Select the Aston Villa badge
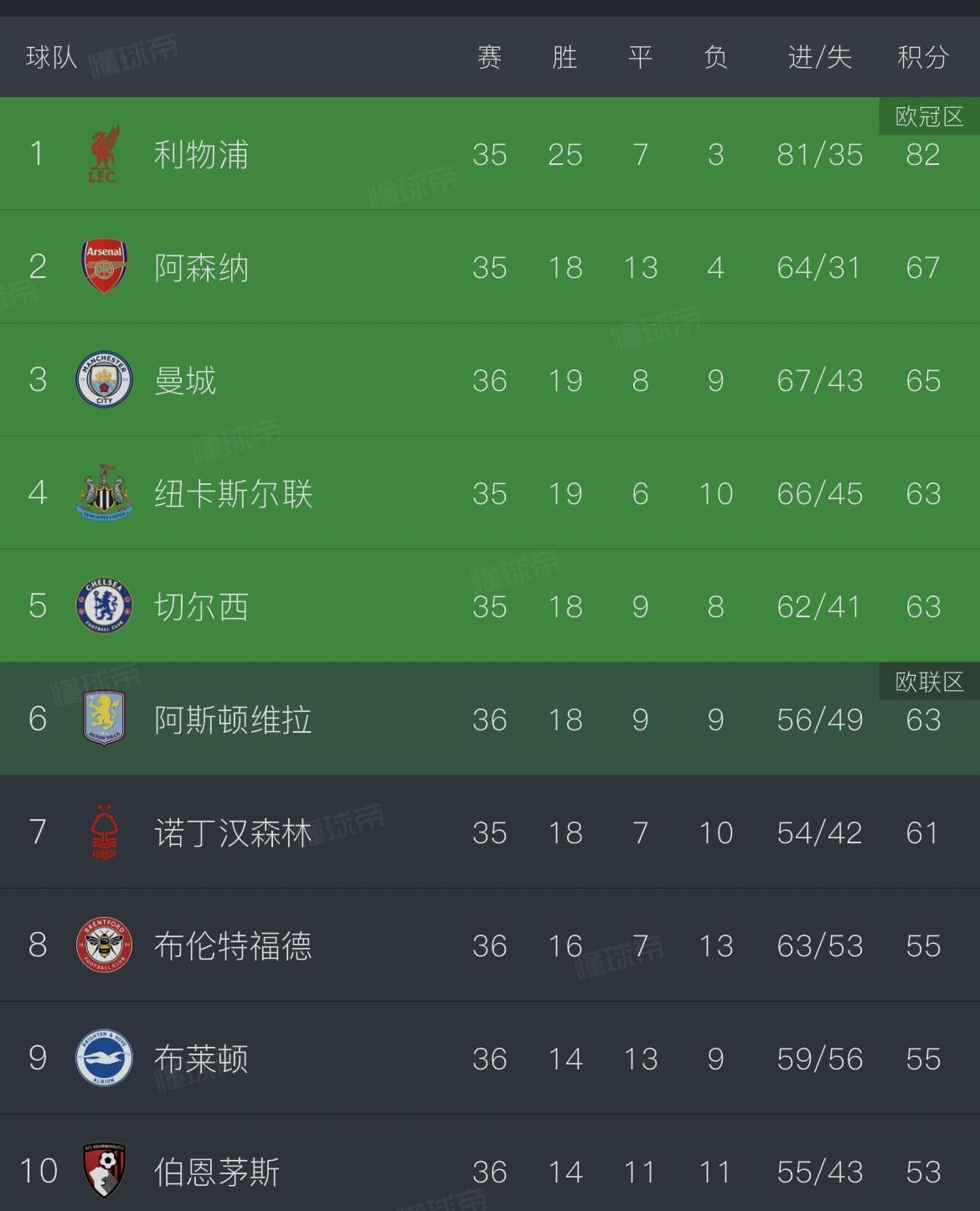 click(104, 719)
